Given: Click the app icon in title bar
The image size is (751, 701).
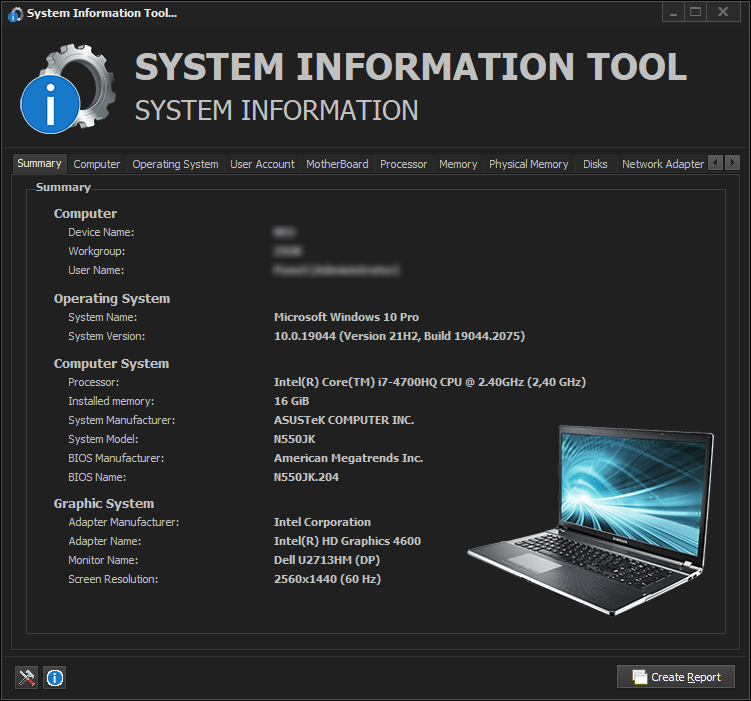Looking at the screenshot, I should (x=15, y=14).
